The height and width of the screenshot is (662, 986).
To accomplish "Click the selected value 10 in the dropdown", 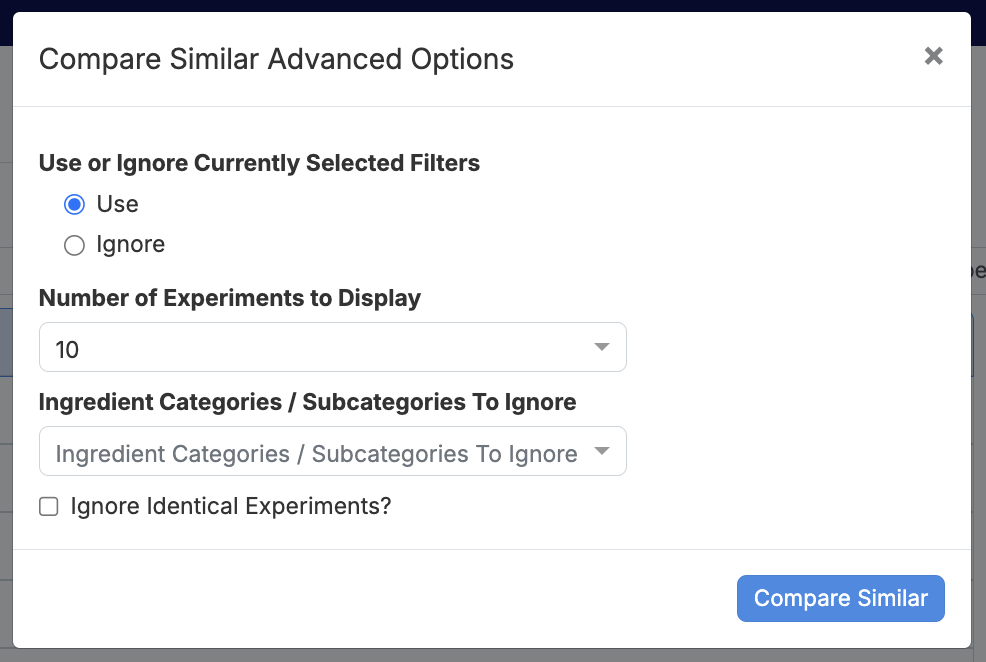I will pos(67,350).
